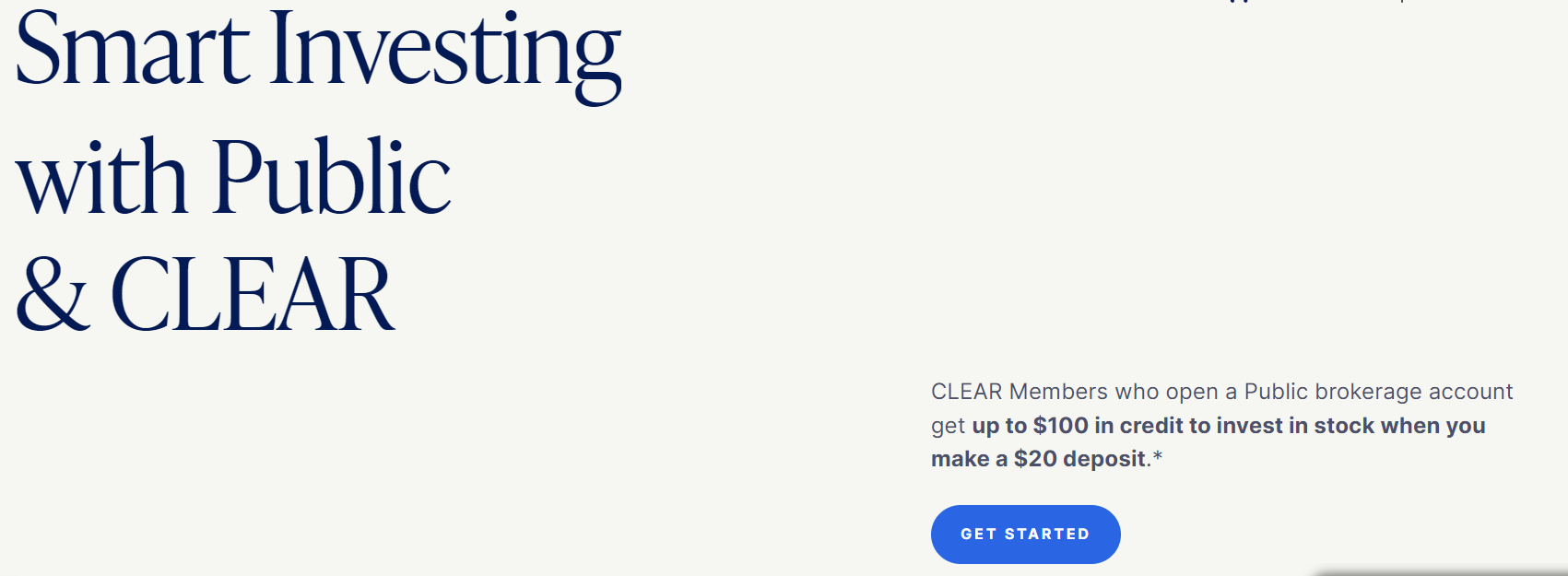Click the '& CLEAR' headline line
The height and width of the screenshot is (576, 1568).
(x=206, y=294)
